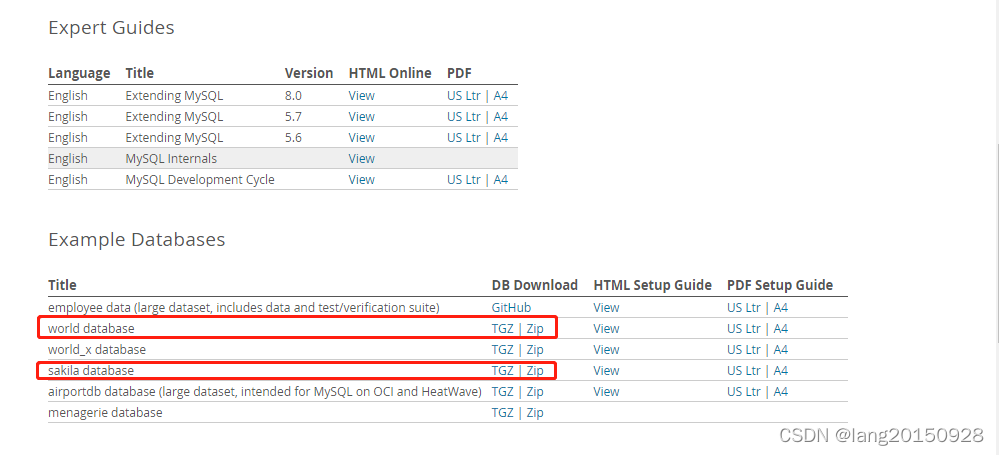
Task: Select the 'Expert Guides' heading
Action: click(111, 29)
